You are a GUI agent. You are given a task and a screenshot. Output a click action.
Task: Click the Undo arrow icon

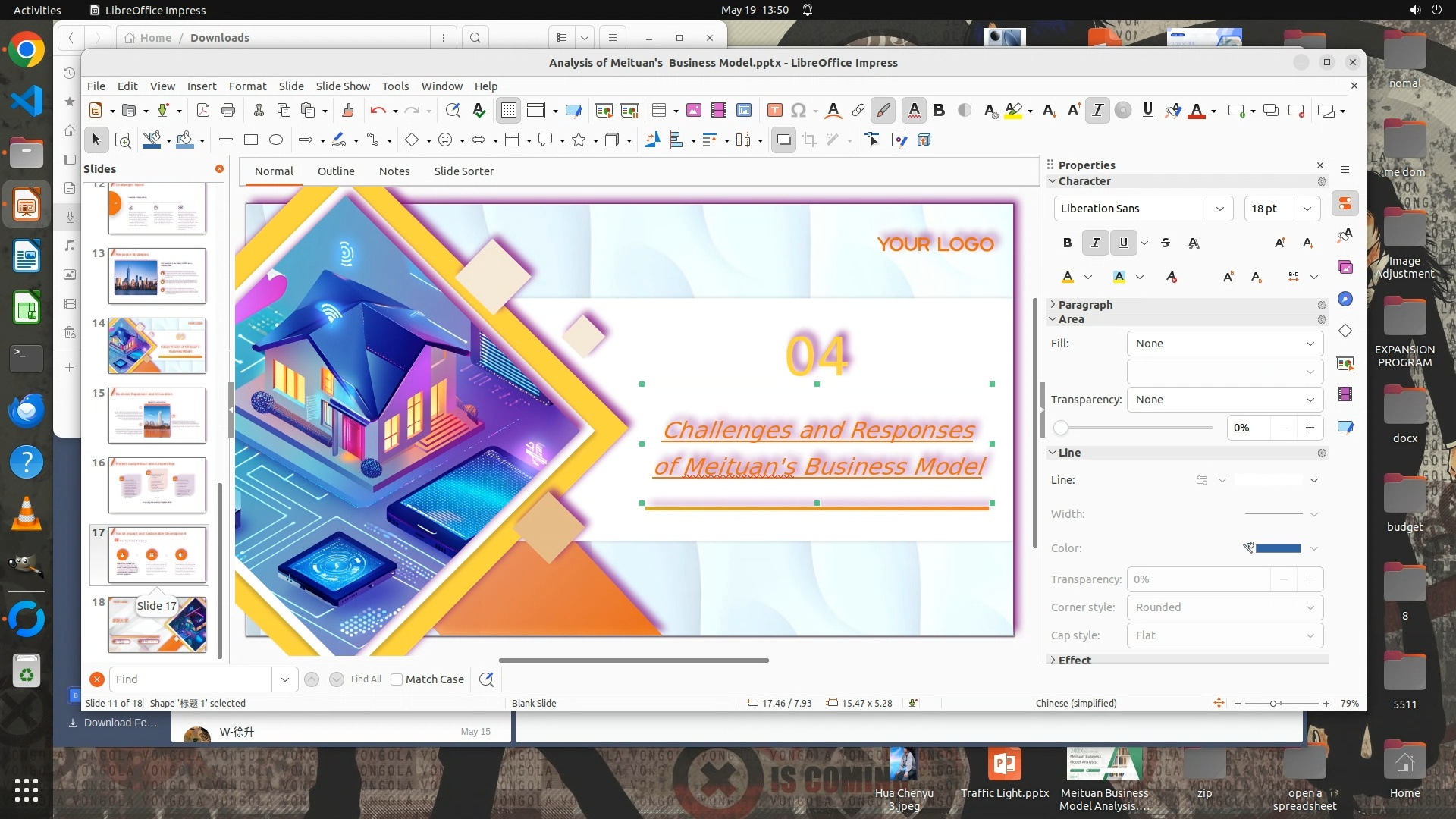pos(377,111)
